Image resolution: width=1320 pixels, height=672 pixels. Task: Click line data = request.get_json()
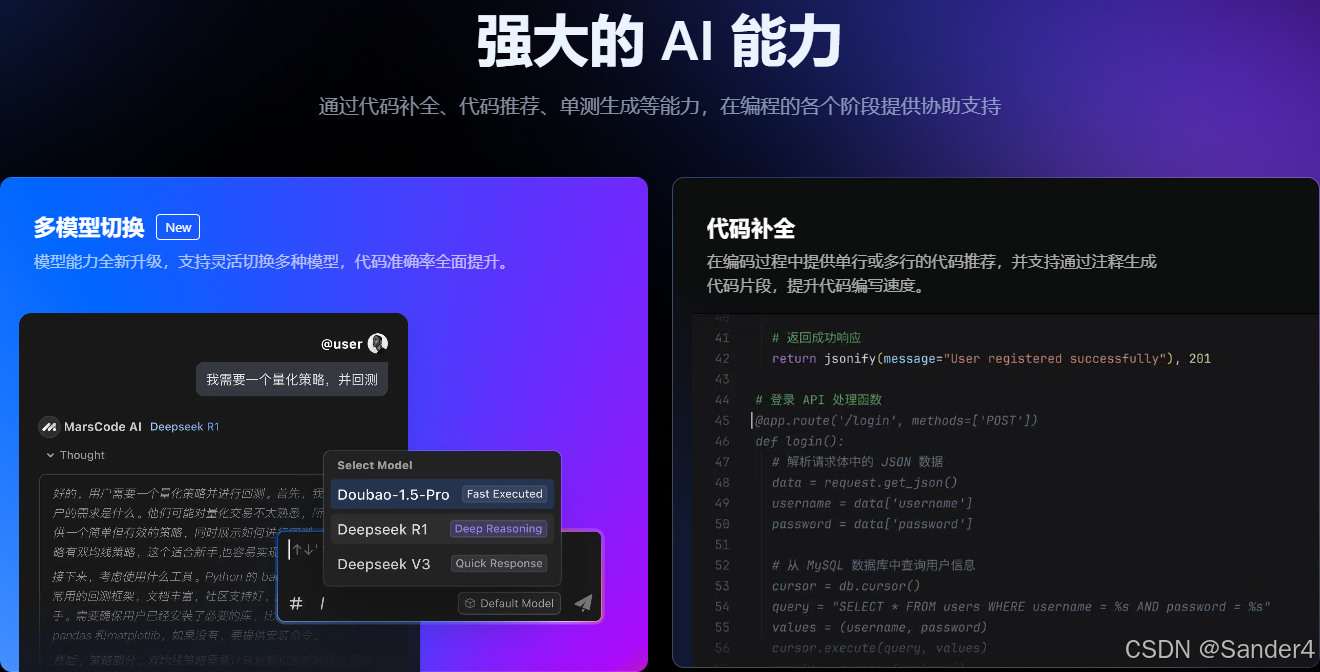click(865, 482)
